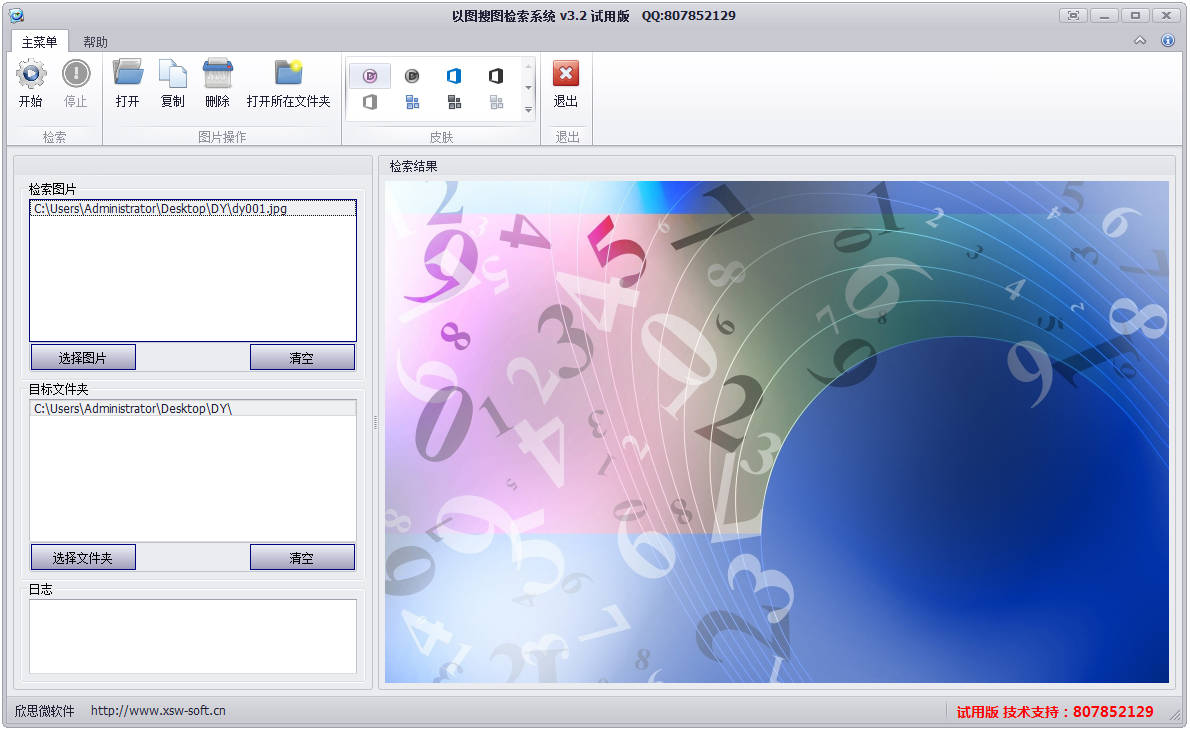Screen dimensions: 1190x730
Task: Click the 开始 start search icon
Action: click(x=30, y=74)
